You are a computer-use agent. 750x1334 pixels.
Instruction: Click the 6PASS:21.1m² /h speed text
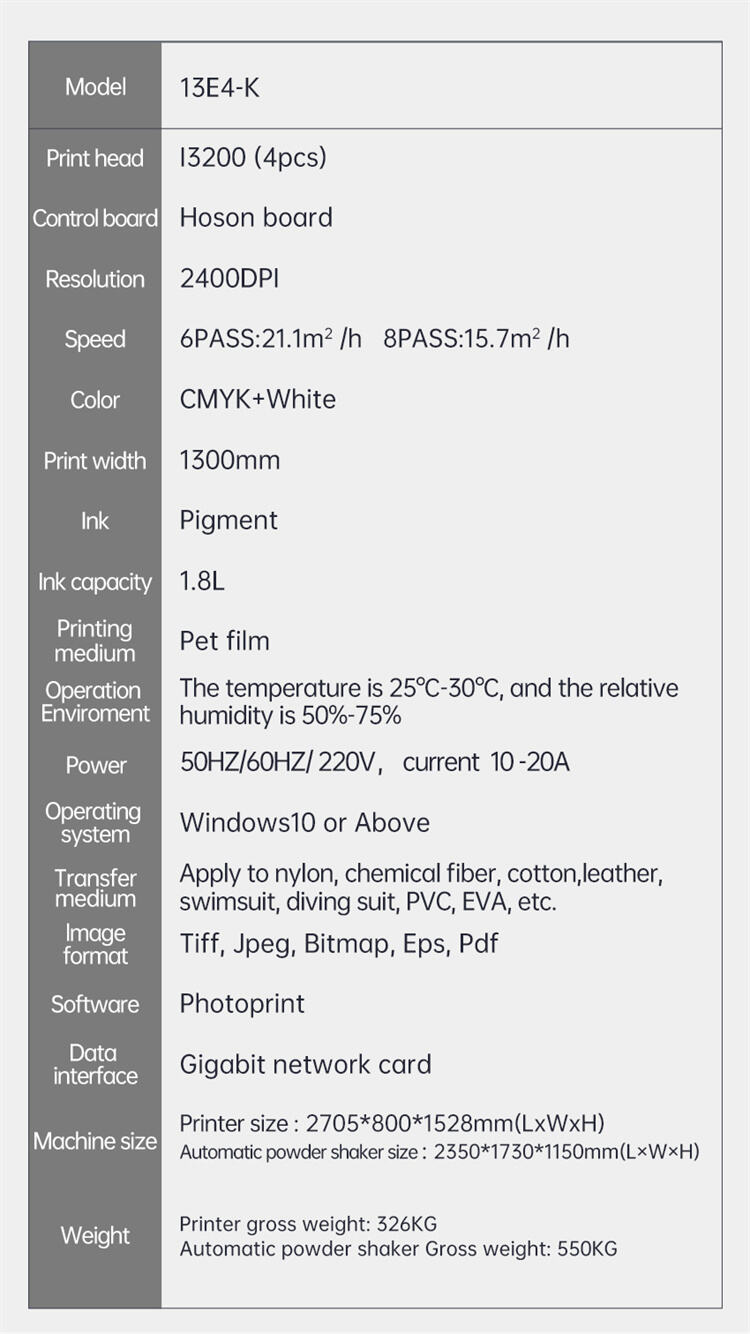[270, 339]
